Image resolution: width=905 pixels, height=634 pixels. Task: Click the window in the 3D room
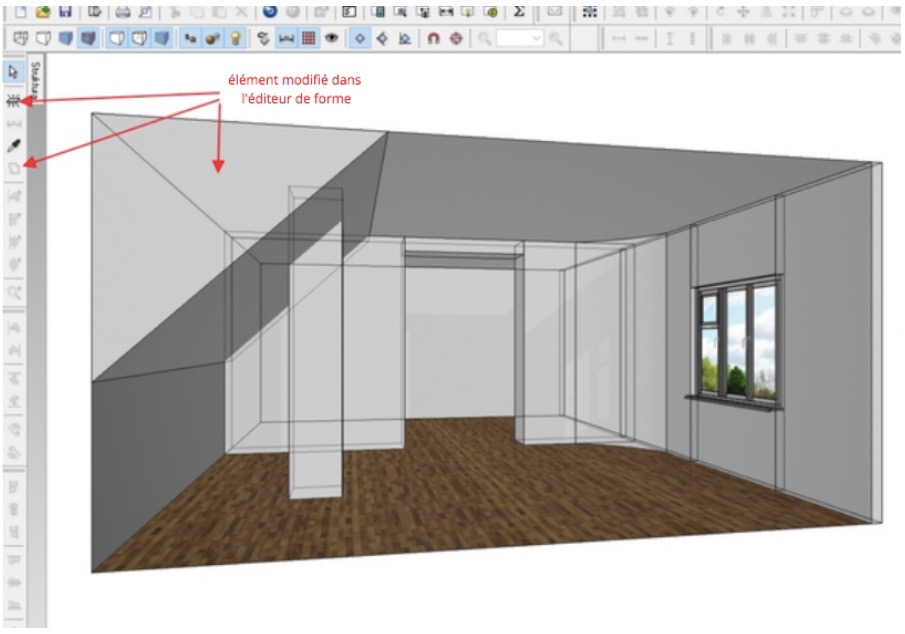coord(738,340)
